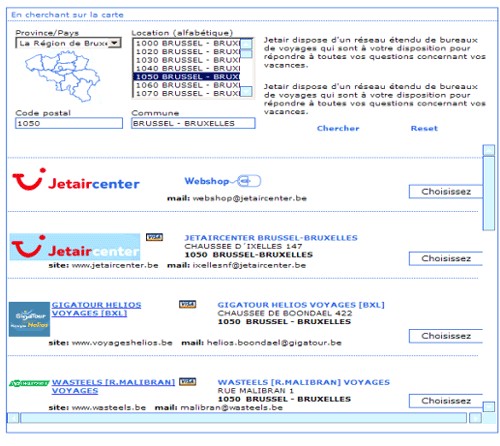Select 1040 BRUSSEL in location list

[x=187, y=68]
